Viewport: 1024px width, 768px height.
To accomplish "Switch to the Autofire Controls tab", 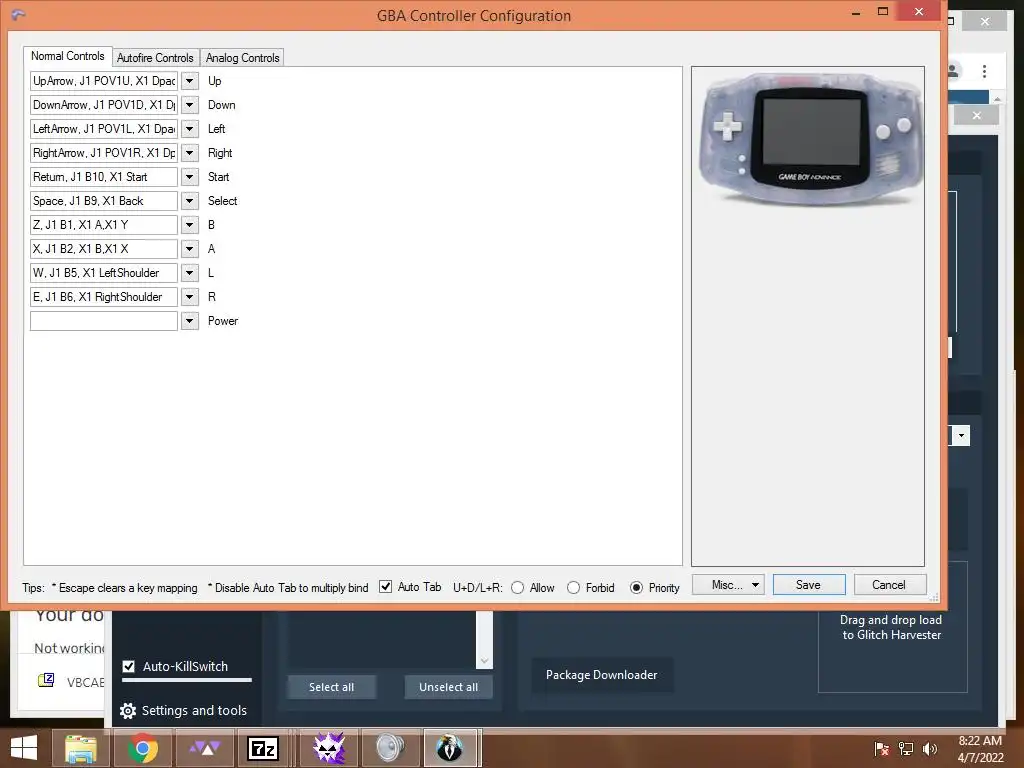I will coord(155,57).
